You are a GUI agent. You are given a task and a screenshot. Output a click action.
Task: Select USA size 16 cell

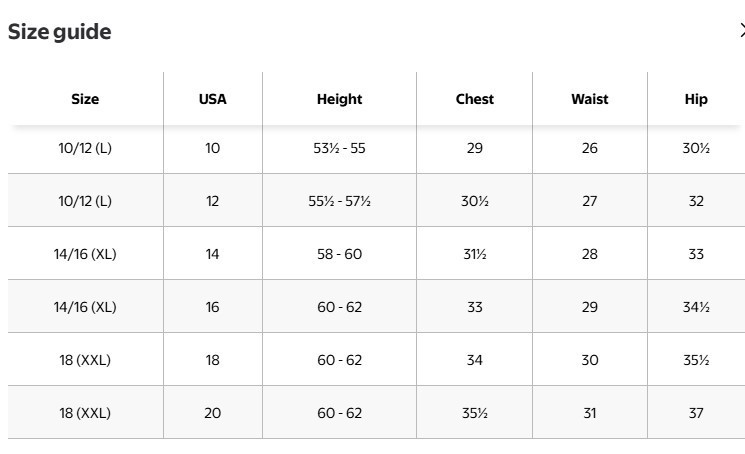[213, 307]
